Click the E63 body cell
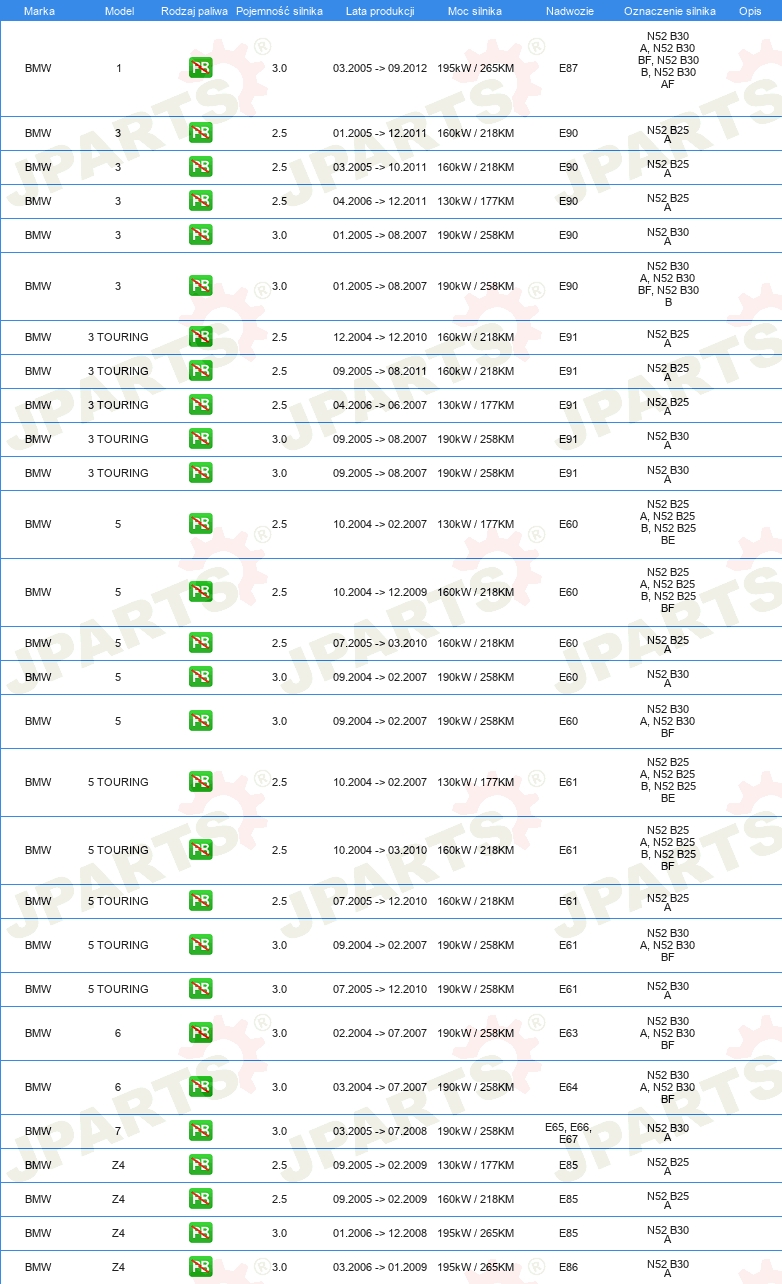 point(568,1033)
